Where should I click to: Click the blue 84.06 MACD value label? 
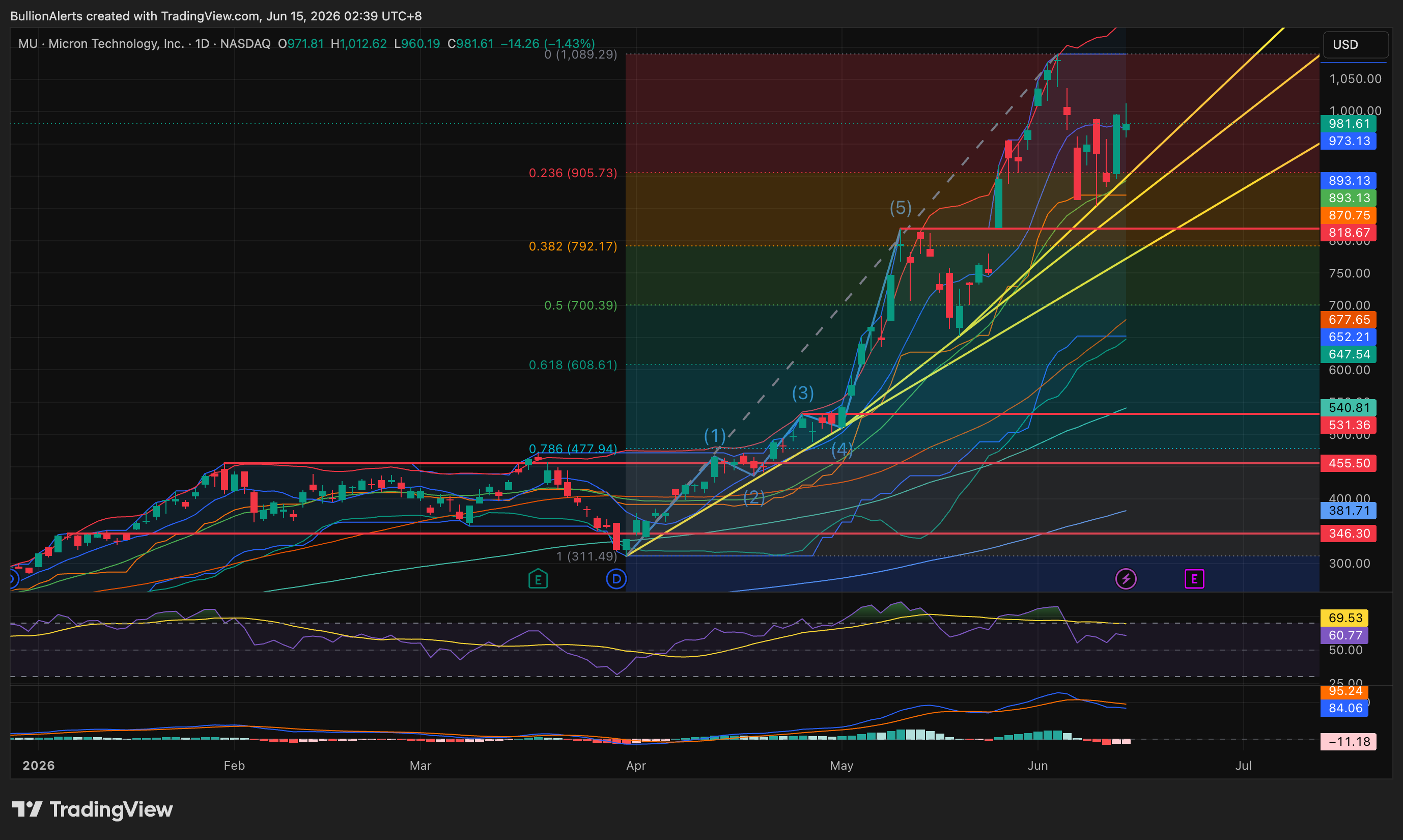[x=1344, y=709]
